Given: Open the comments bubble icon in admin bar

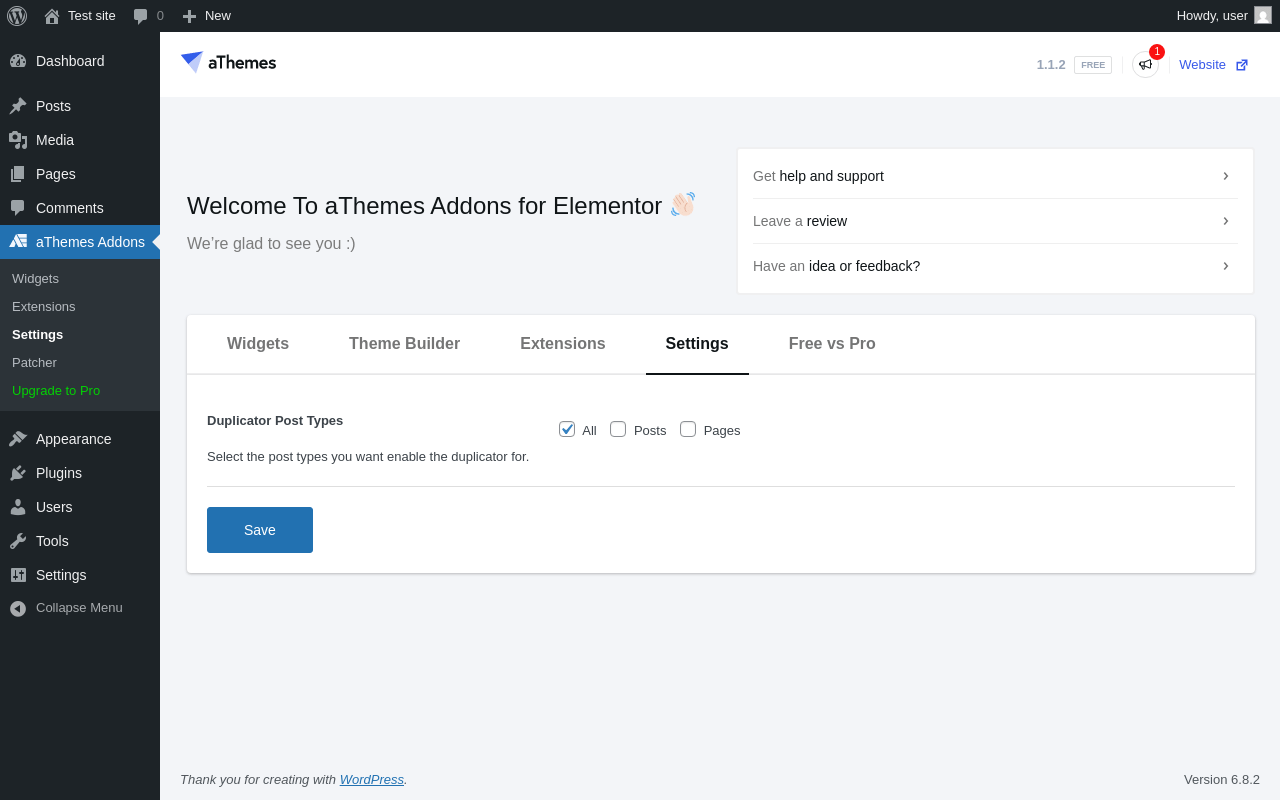Looking at the screenshot, I should (141, 16).
